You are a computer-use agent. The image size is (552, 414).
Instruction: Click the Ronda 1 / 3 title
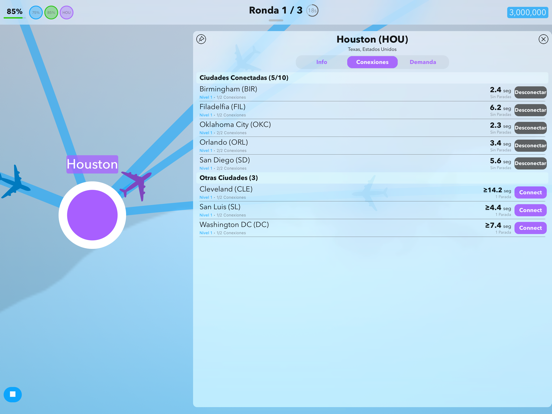pyautogui.click(x=276, y=11)
